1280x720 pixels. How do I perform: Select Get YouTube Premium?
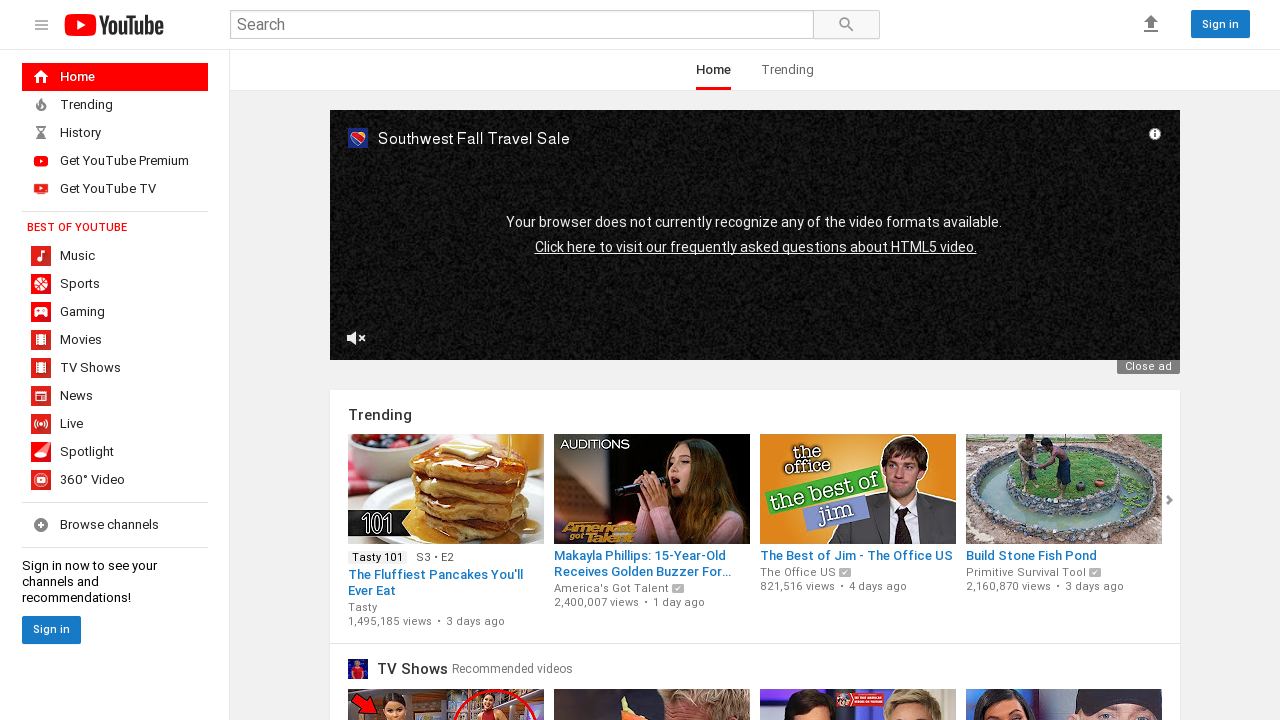pyautogui.click(x=115, y=161)
